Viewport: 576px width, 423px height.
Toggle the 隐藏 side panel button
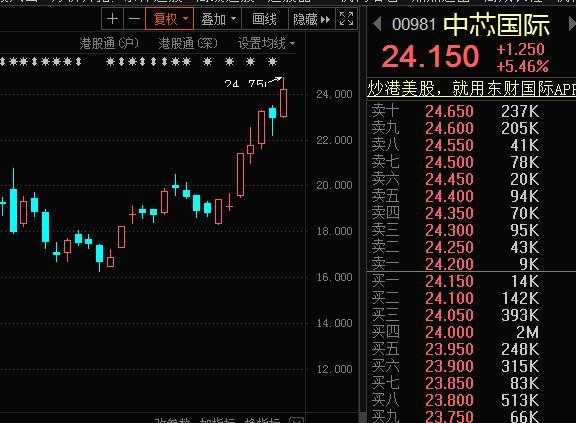[x=312, y=19]
